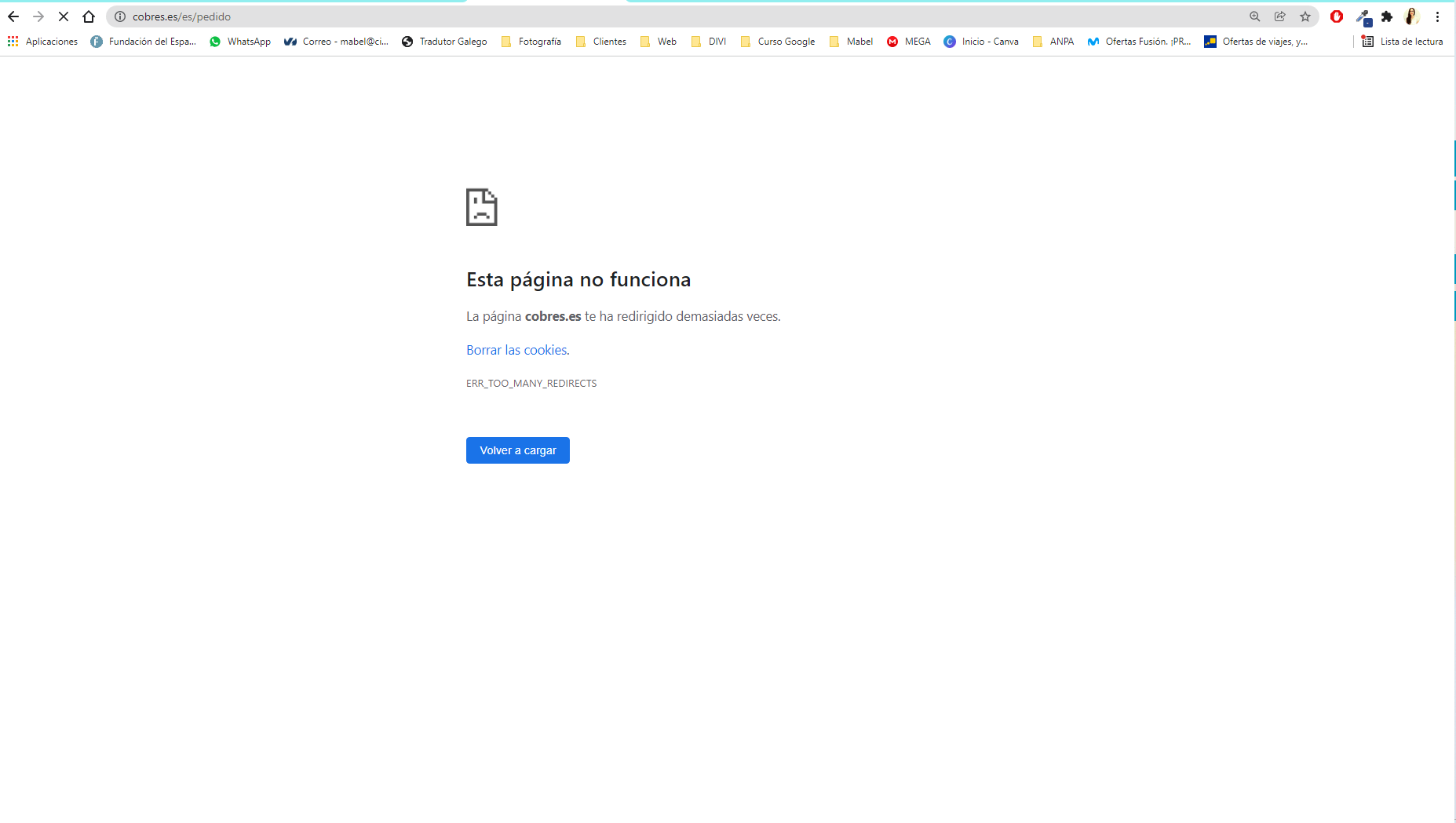Bookmark this page with the star
The height and width of the screenshot is (823, 1456).
pyautogui.click(x=1305, y=16)
